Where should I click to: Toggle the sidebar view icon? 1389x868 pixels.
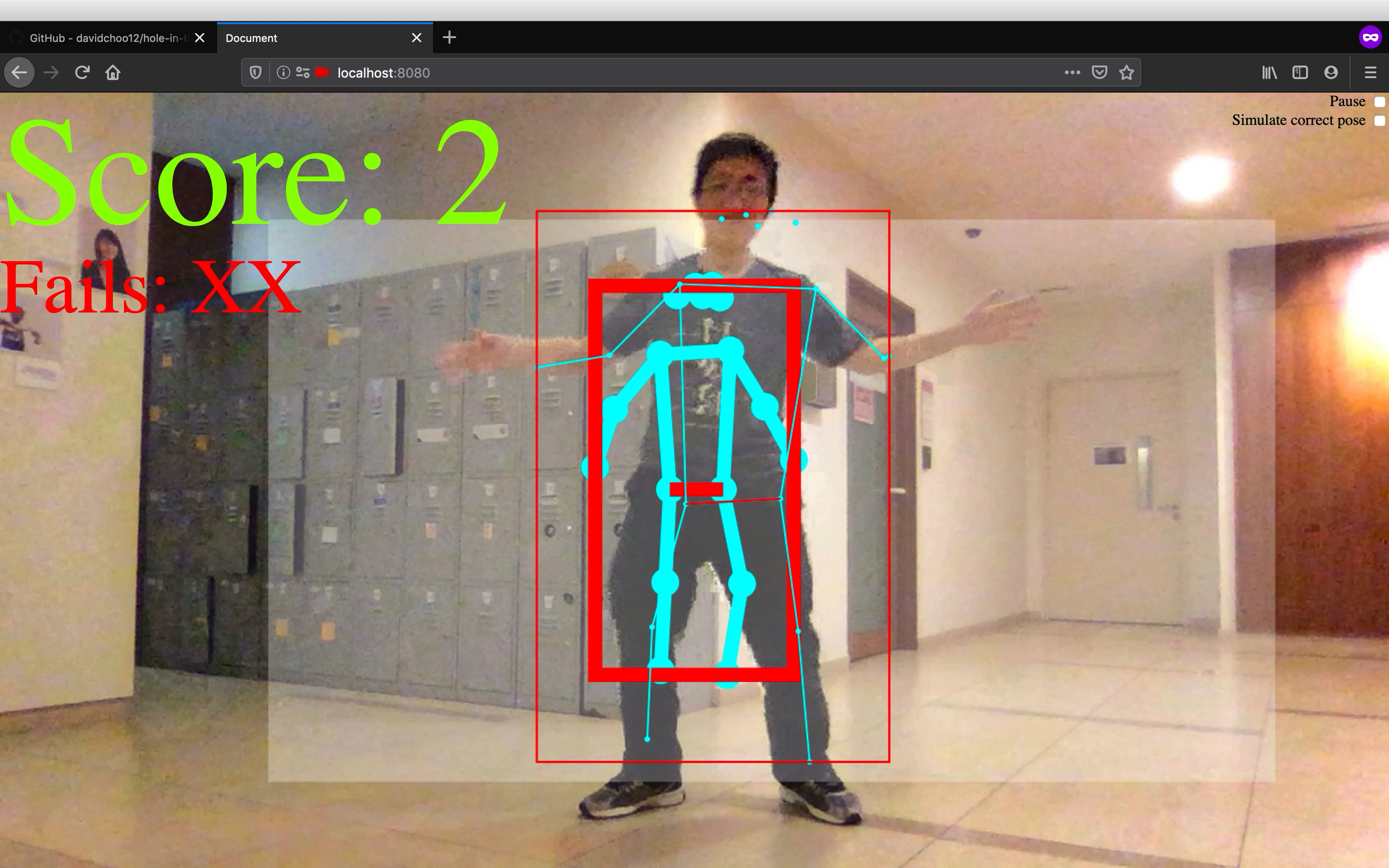[x=1300, y=73]
